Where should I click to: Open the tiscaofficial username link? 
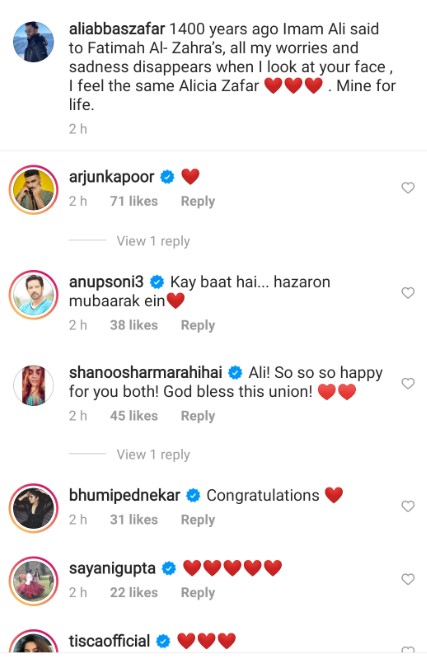point(109,641)
